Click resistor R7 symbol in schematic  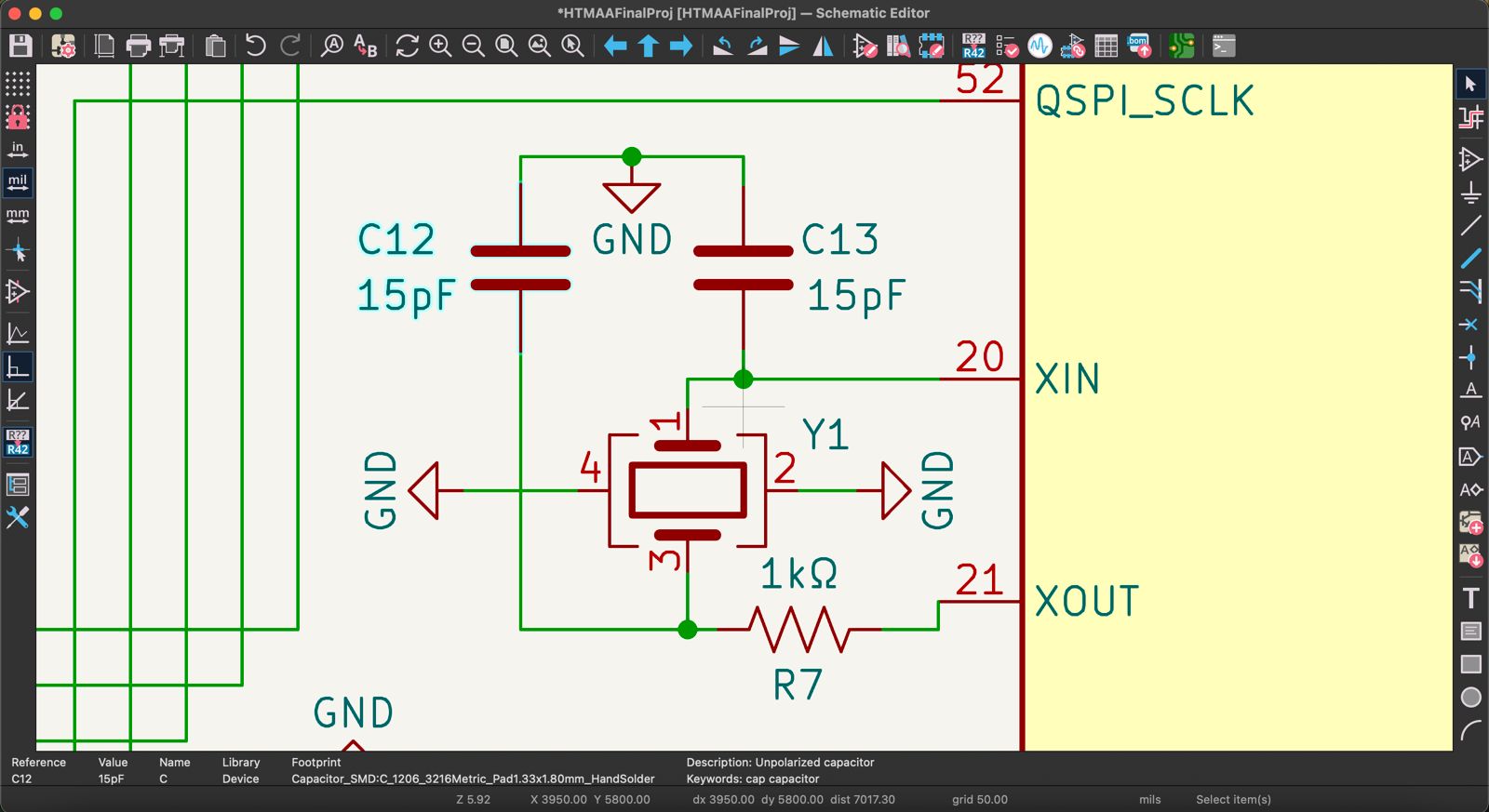pyautogui.click(x=798, y=630)
